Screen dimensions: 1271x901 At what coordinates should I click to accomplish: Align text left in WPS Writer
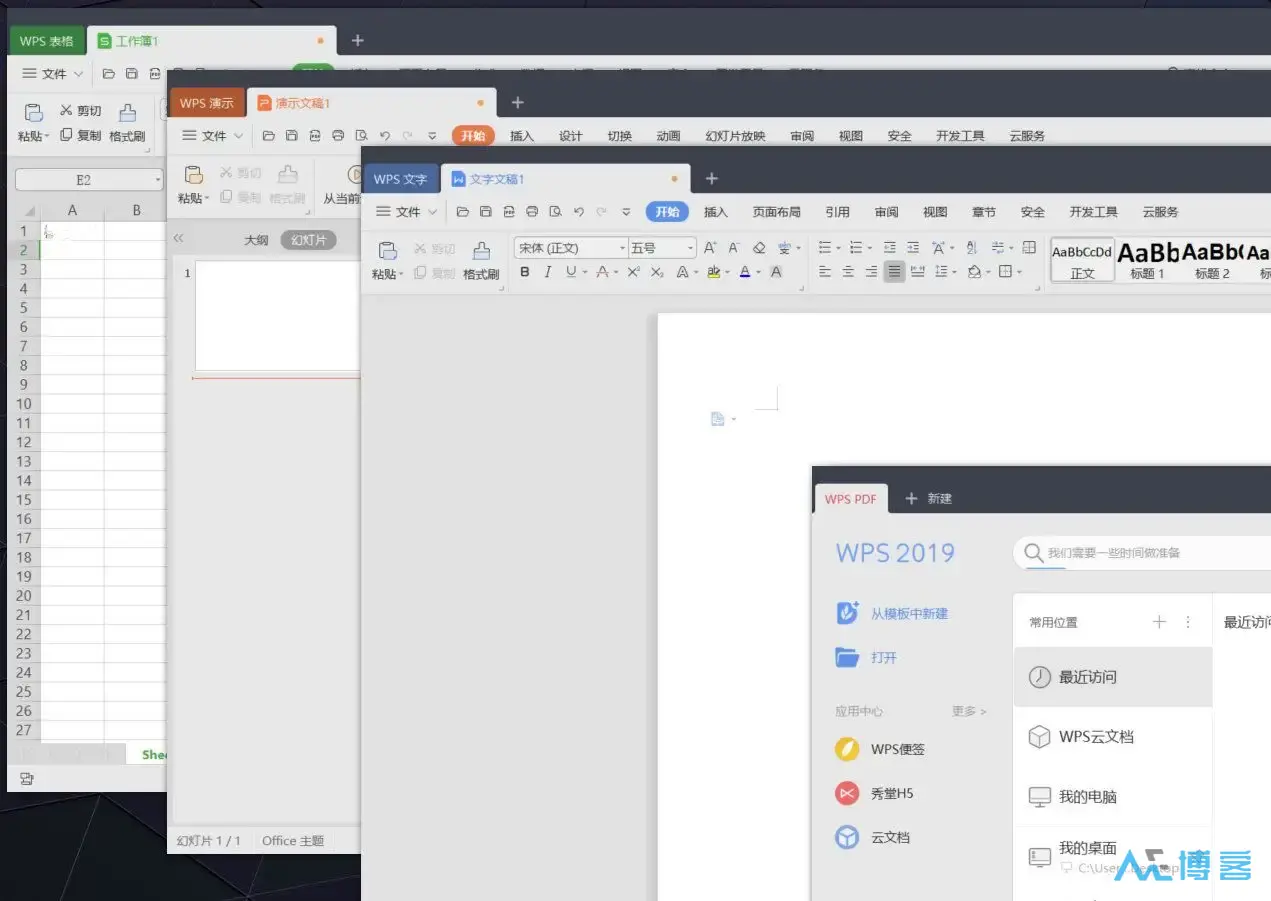(825, 272)
